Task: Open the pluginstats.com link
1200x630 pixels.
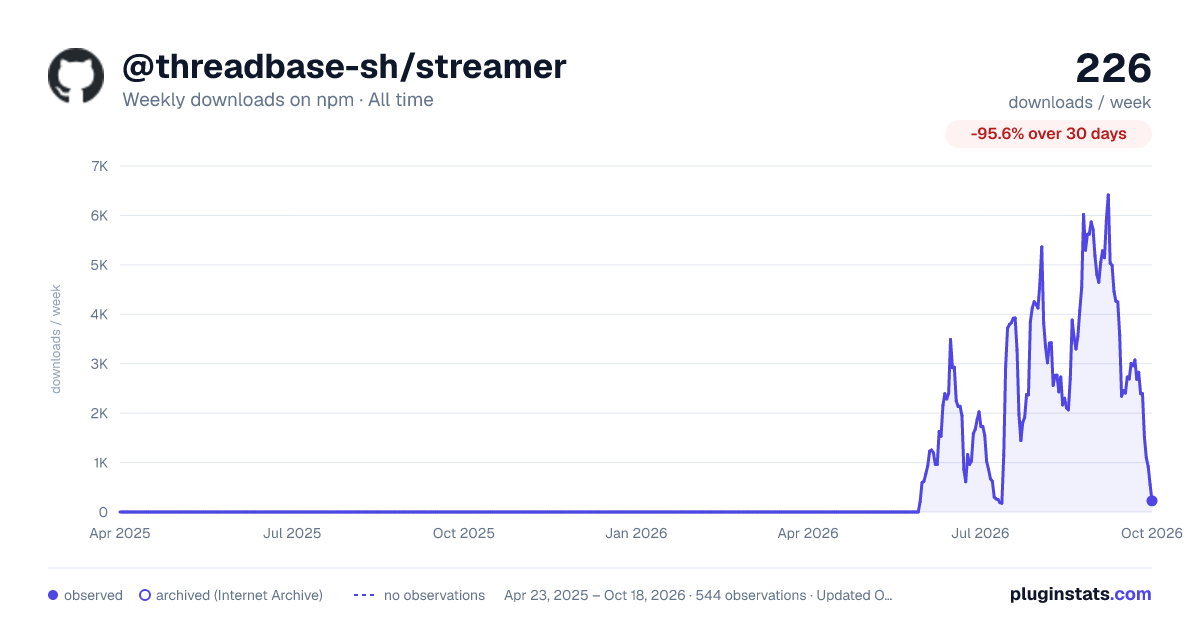Action: click(x=1081, y=594)
